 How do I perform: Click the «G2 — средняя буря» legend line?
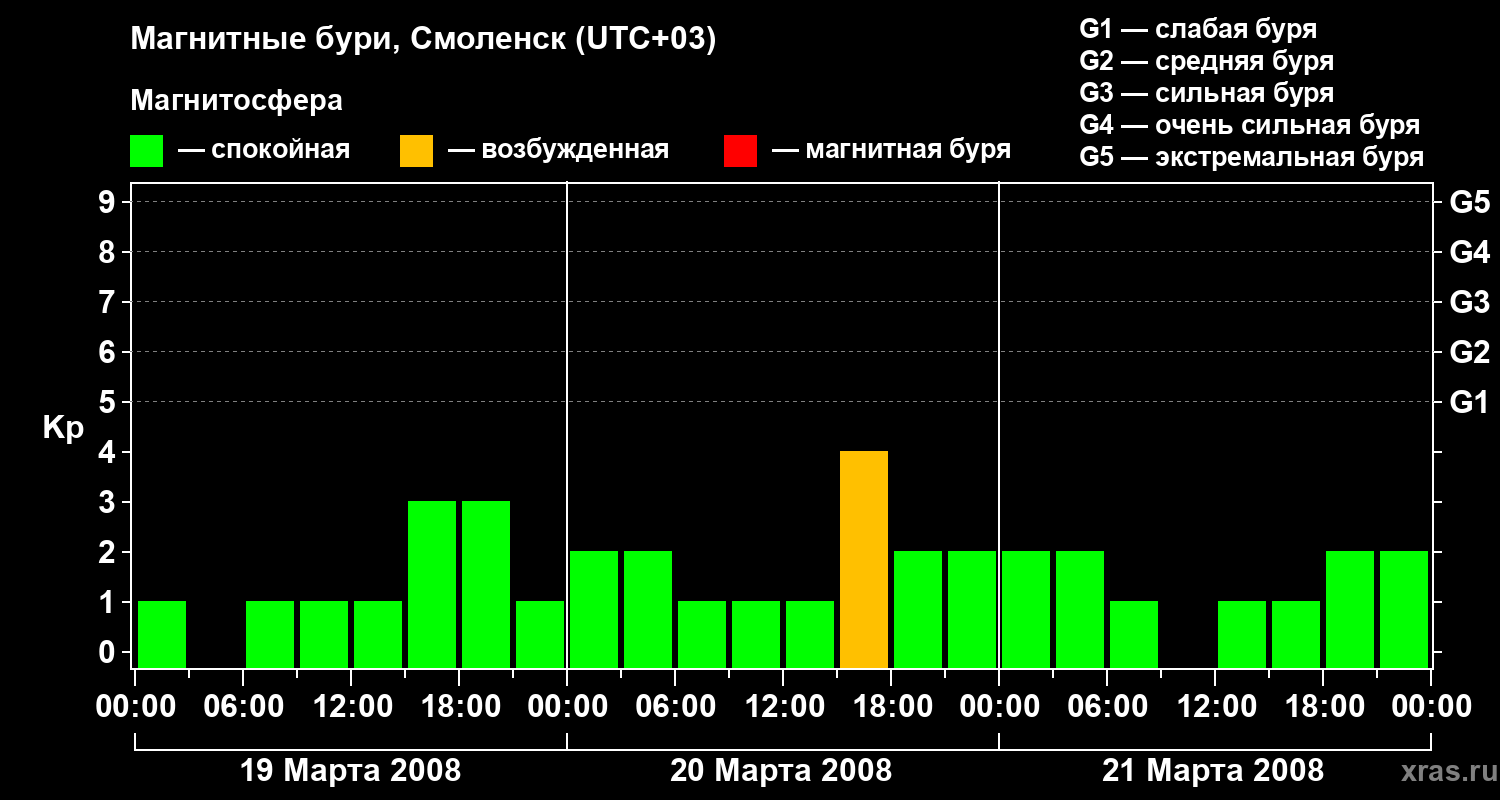click(x=1207, y=61)
